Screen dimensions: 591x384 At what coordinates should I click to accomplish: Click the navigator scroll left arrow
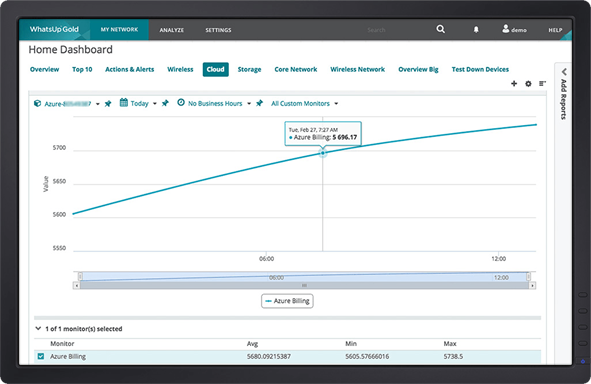(x=77, y=286)
